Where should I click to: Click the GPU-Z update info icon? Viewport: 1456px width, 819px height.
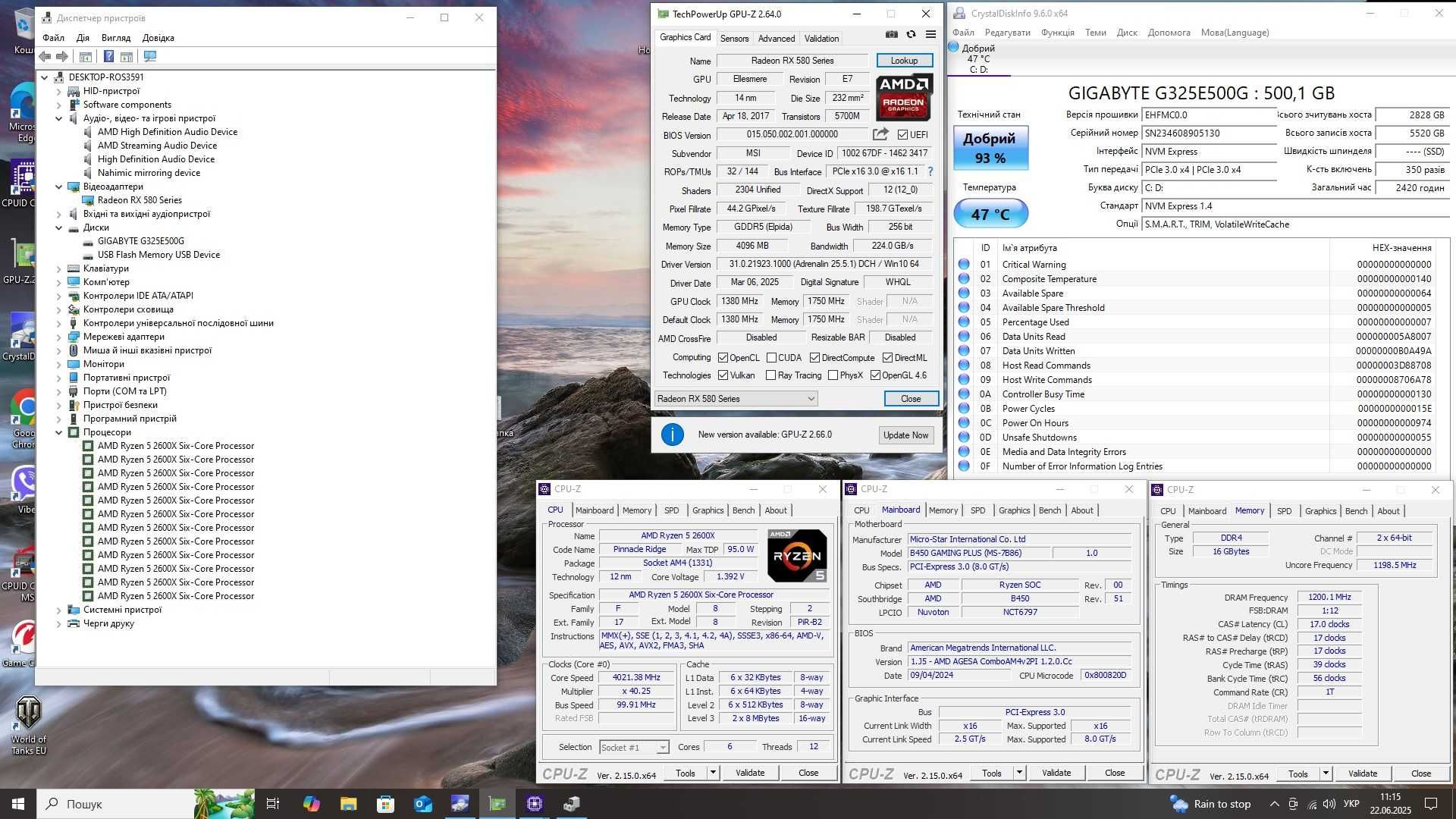tap(672, 435)
